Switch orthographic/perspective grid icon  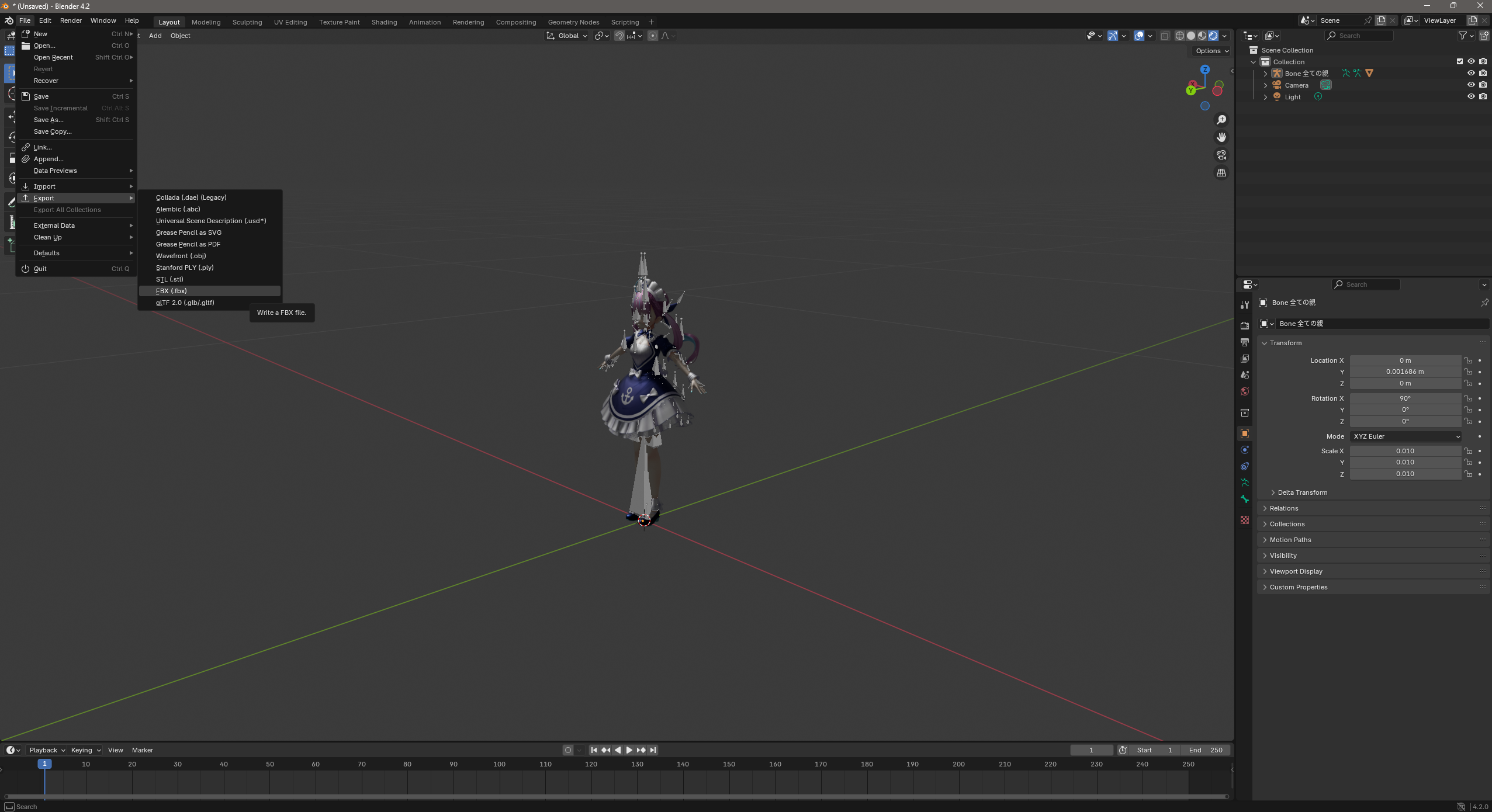click(x=1221, y=173)
